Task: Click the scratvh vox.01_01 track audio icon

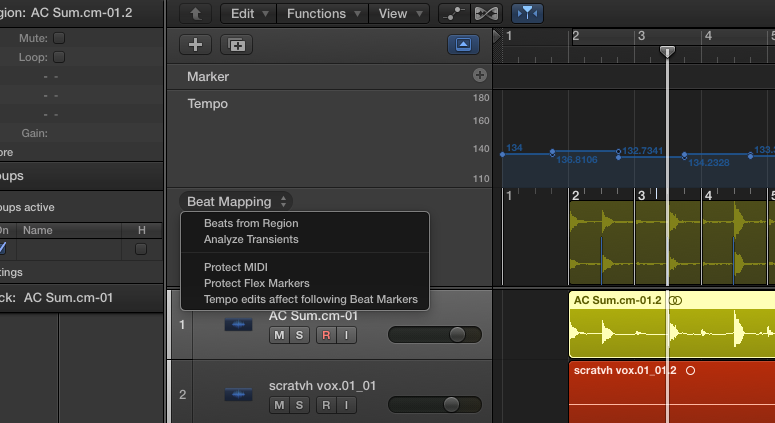Action: click(238, 394)
